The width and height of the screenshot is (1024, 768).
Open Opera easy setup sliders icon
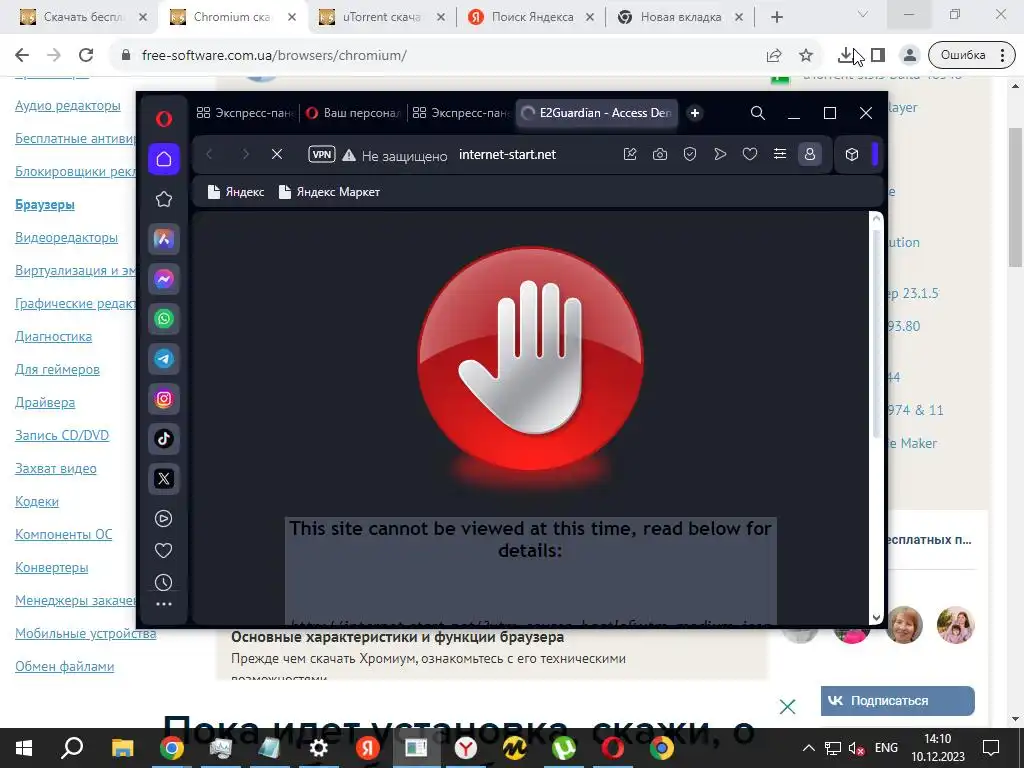pos(780,154)
